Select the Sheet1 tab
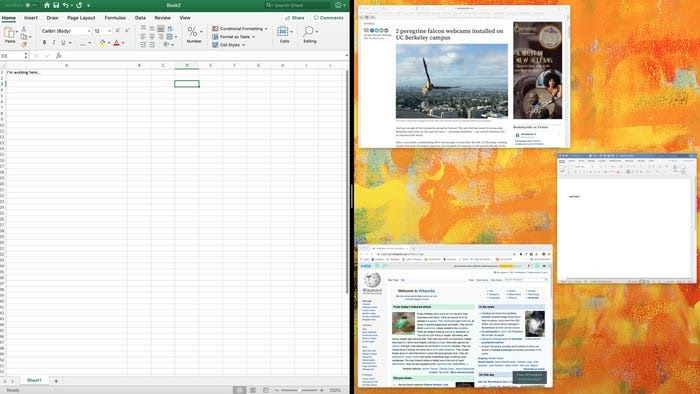Image resolution: width=700 pixels, height=394 pixels. 34,381
